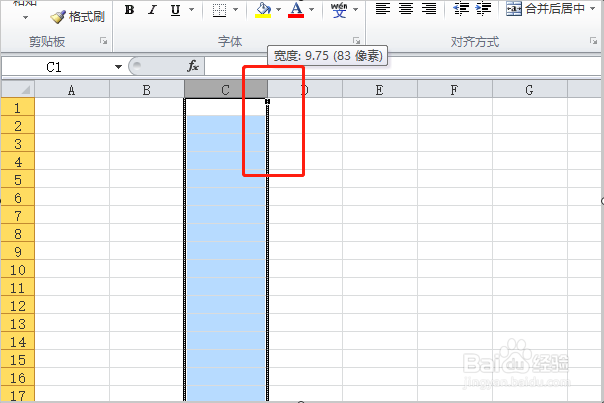
Task: Toggle Bold formatting
Action: point(130,10)
